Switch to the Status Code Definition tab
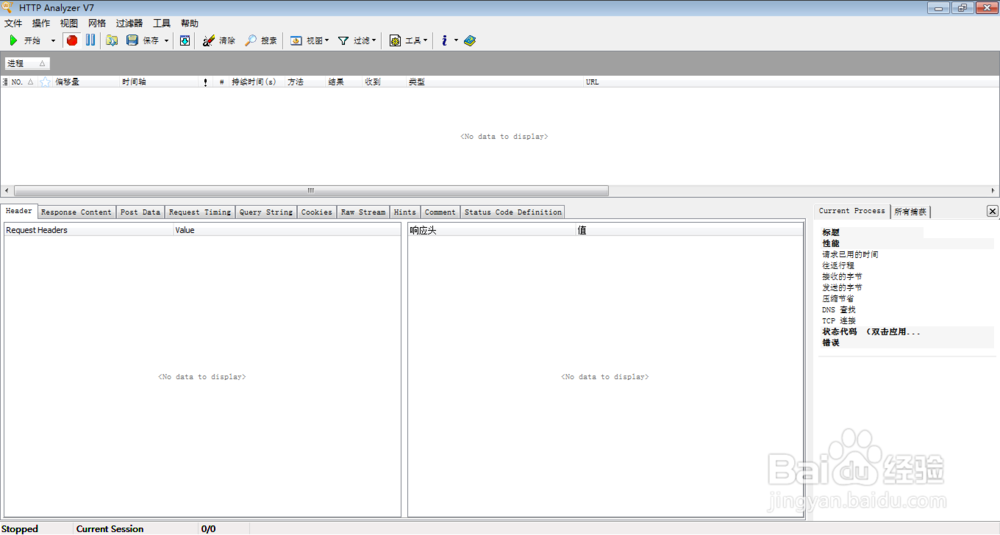This screenshot has height=535, width=1000. click(x=513, y=212)
